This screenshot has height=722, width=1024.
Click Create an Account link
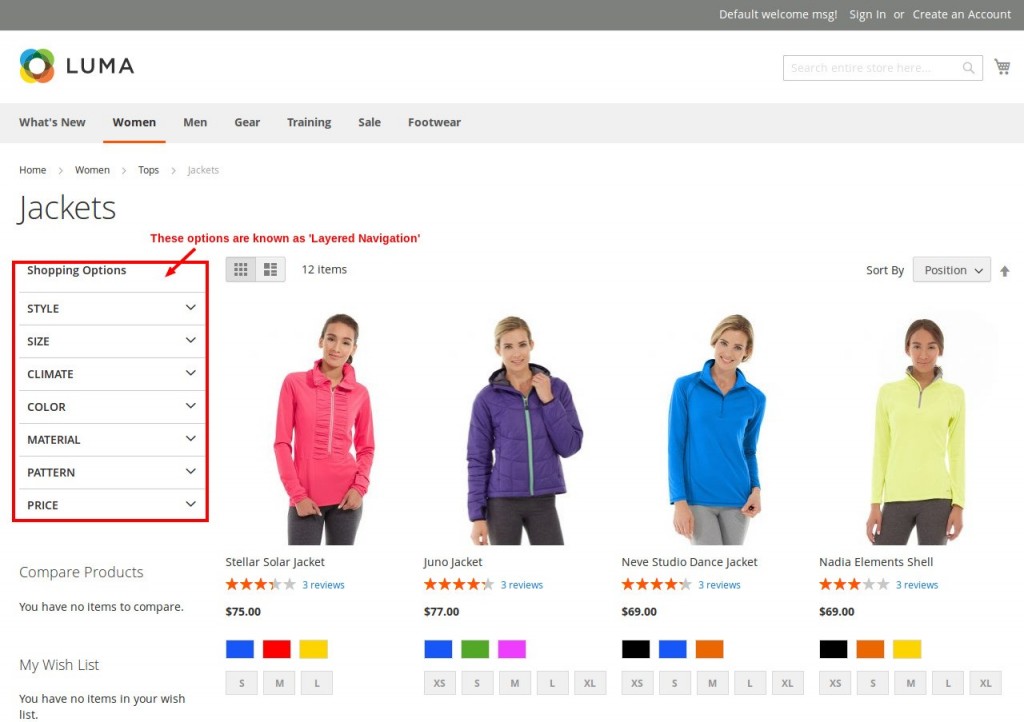pyautogui.click(x=961, y=14)
